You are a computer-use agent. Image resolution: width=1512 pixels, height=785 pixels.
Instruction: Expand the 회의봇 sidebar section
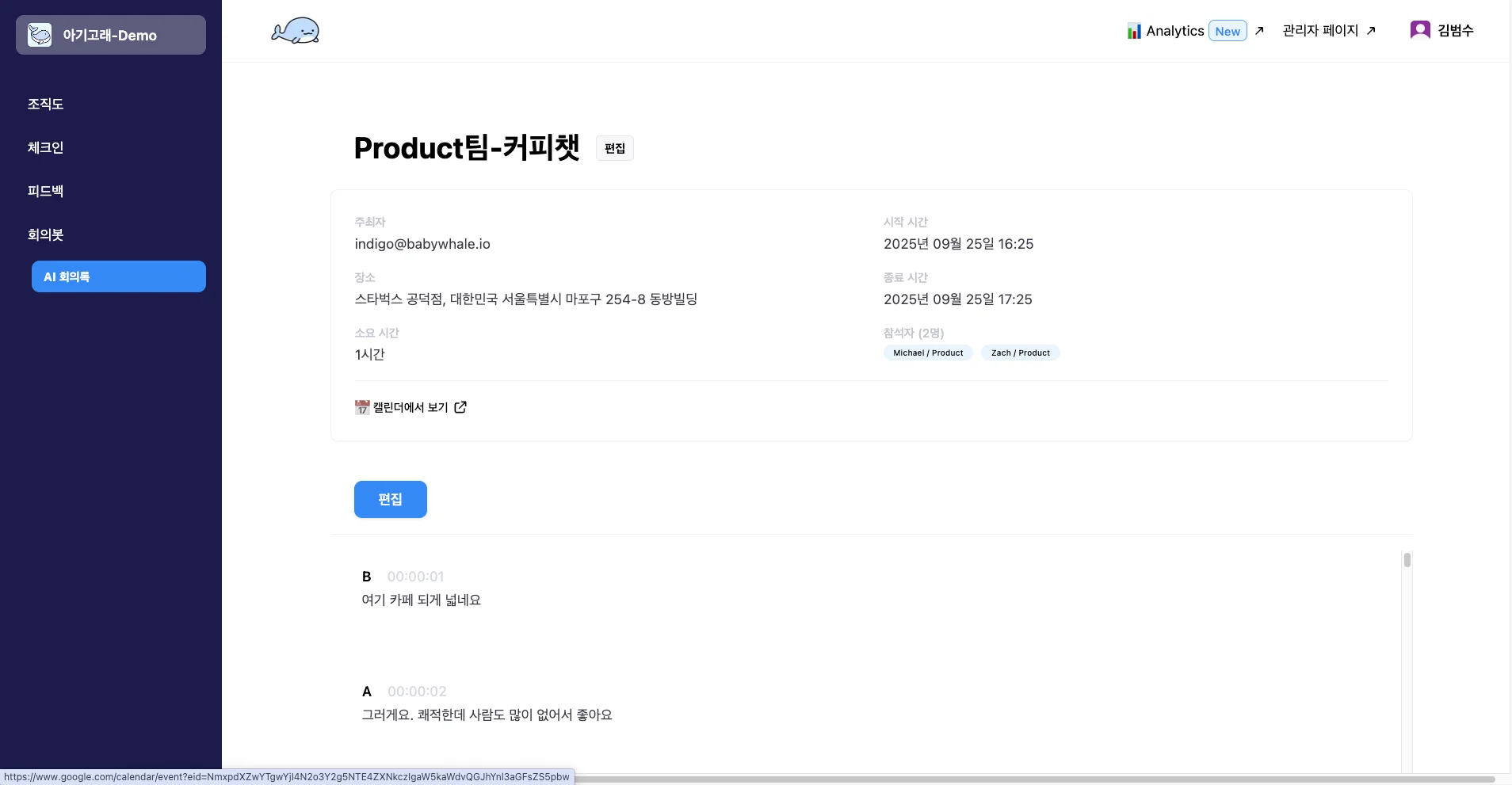point(46,234)
